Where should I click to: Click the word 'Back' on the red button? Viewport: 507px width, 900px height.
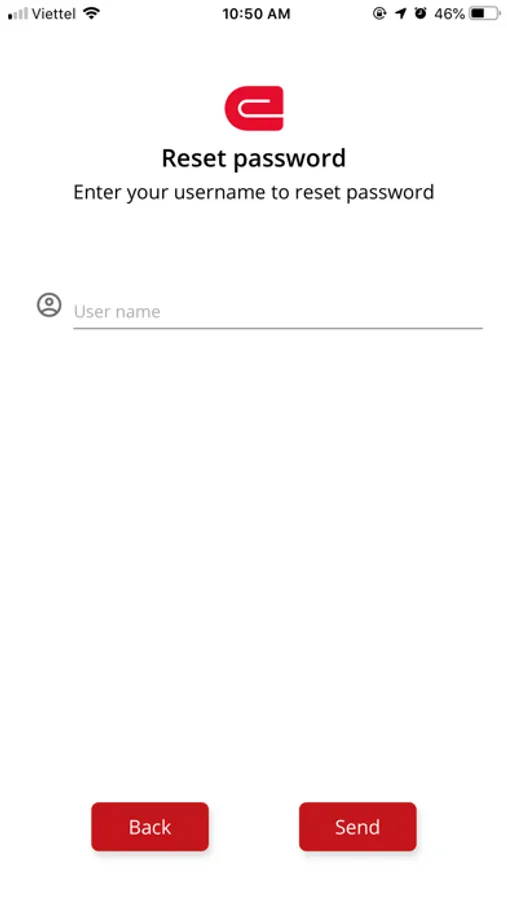click(150, 827)
